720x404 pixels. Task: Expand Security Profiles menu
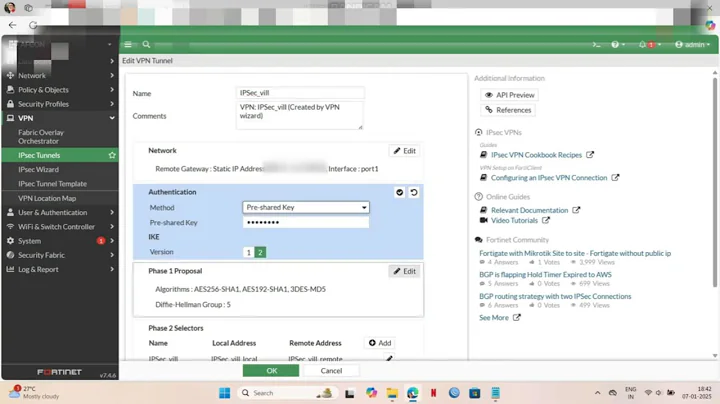click(60, 104)
